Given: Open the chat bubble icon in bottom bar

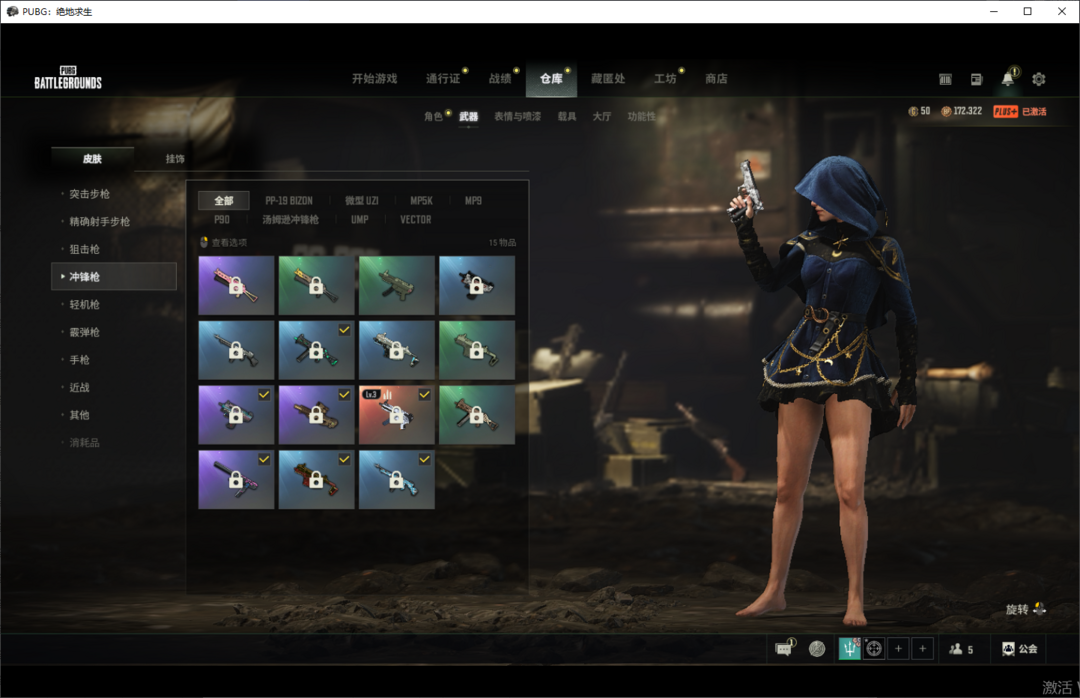Looking at the screenshot, I should click(785, 648).
